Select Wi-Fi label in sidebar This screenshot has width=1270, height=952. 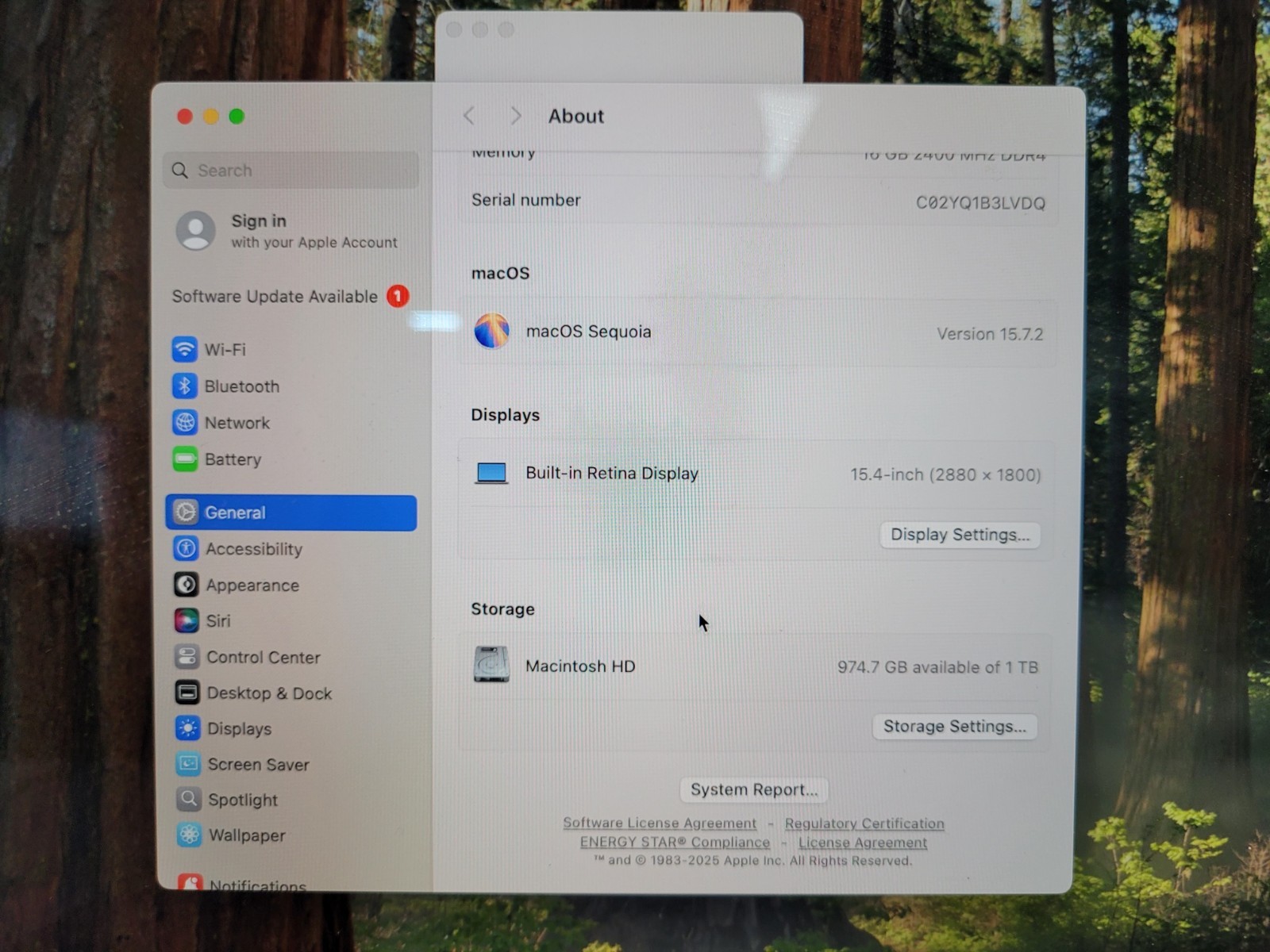[x=225, y=350]
